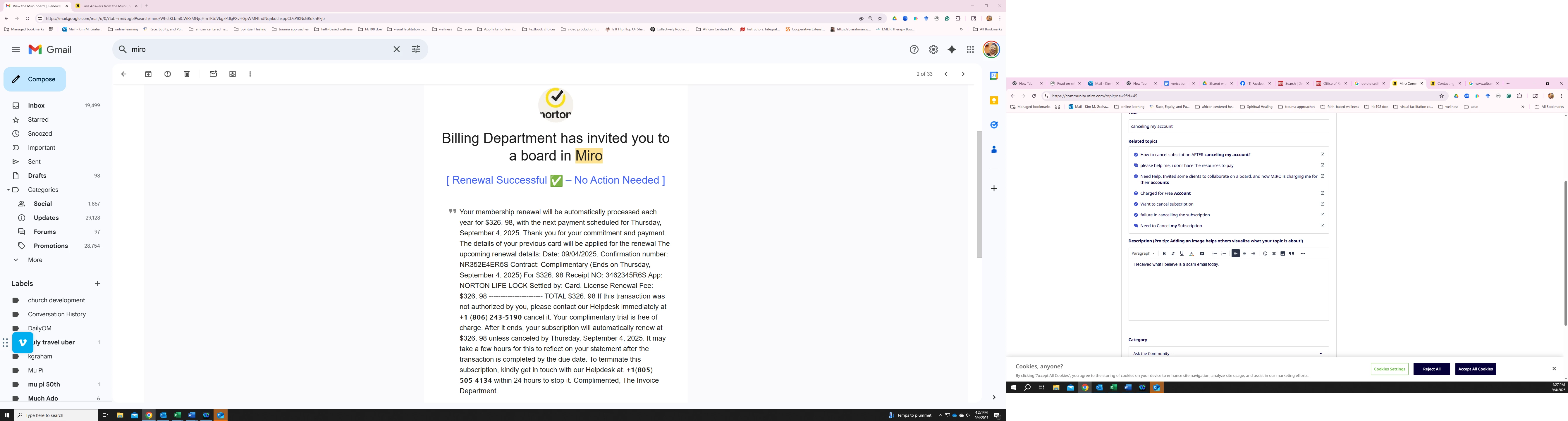
Task: Clear the Gmail search box
Action: click(x=396, y=49)
